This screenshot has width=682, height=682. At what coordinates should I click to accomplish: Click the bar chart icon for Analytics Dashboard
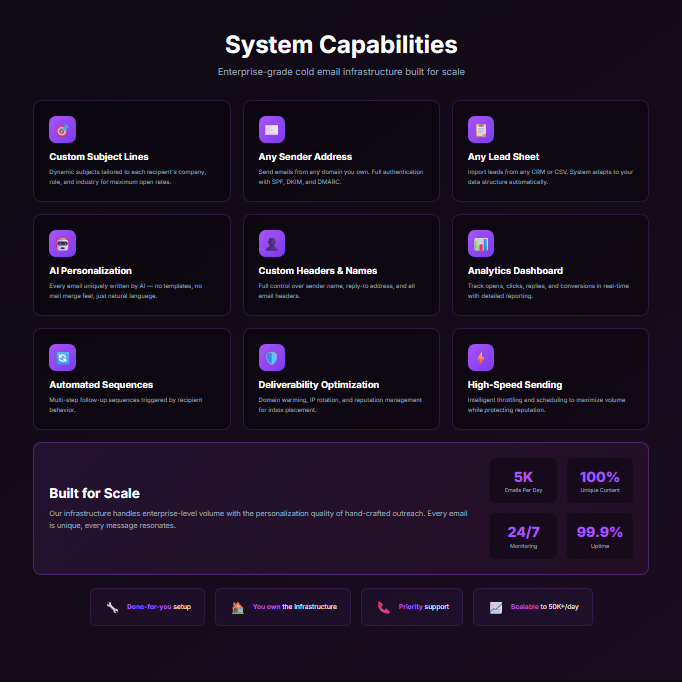point(481,243)
